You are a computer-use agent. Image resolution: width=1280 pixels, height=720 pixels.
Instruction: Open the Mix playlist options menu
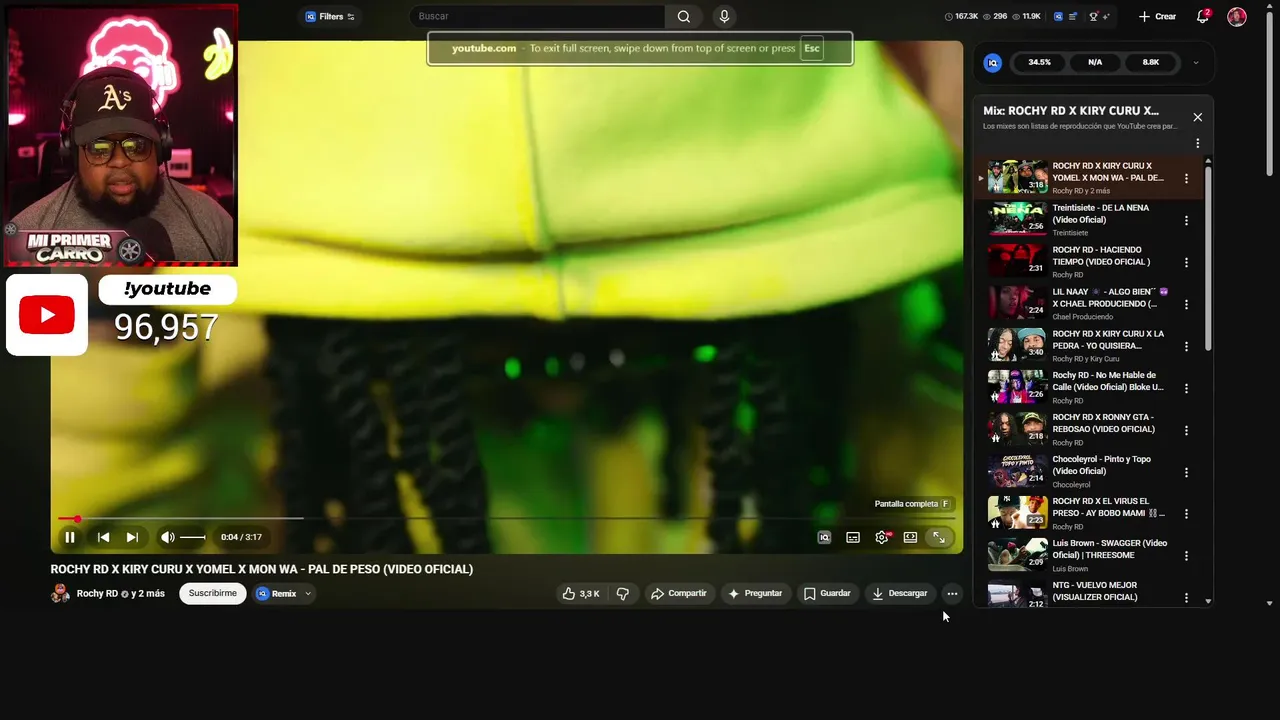[x=1198, y=143]
